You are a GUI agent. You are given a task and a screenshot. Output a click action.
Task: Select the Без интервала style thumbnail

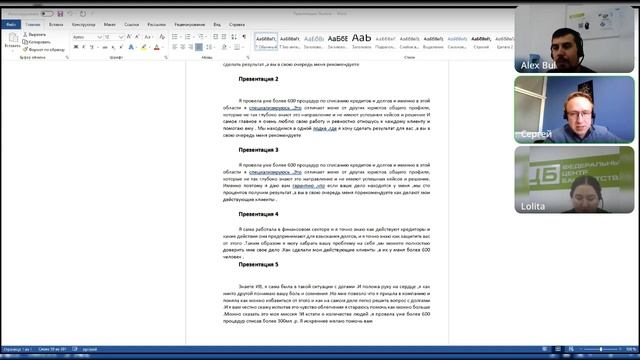(x=290, y=42)
